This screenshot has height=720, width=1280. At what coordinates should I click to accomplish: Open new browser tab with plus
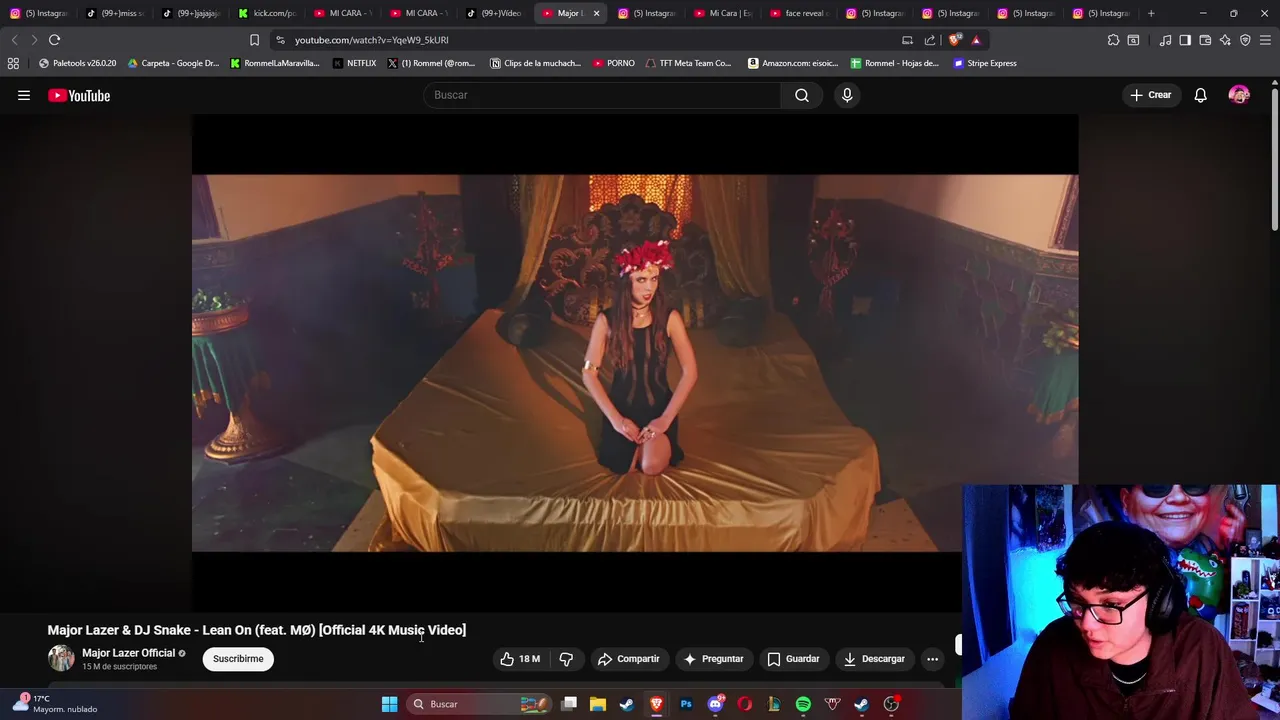tap(1151, 13)
